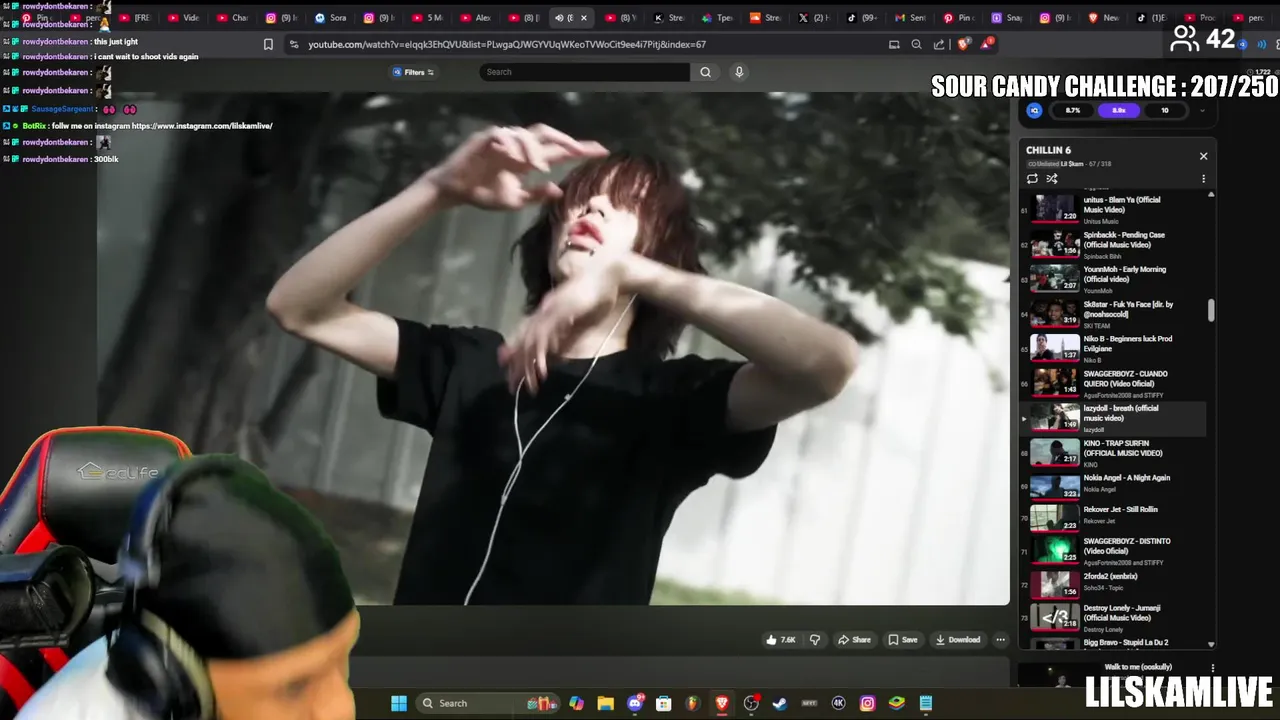Viewport: 1280px width, 720px height.
Task: Toggle playlist loop
Action: [1032, 179]
